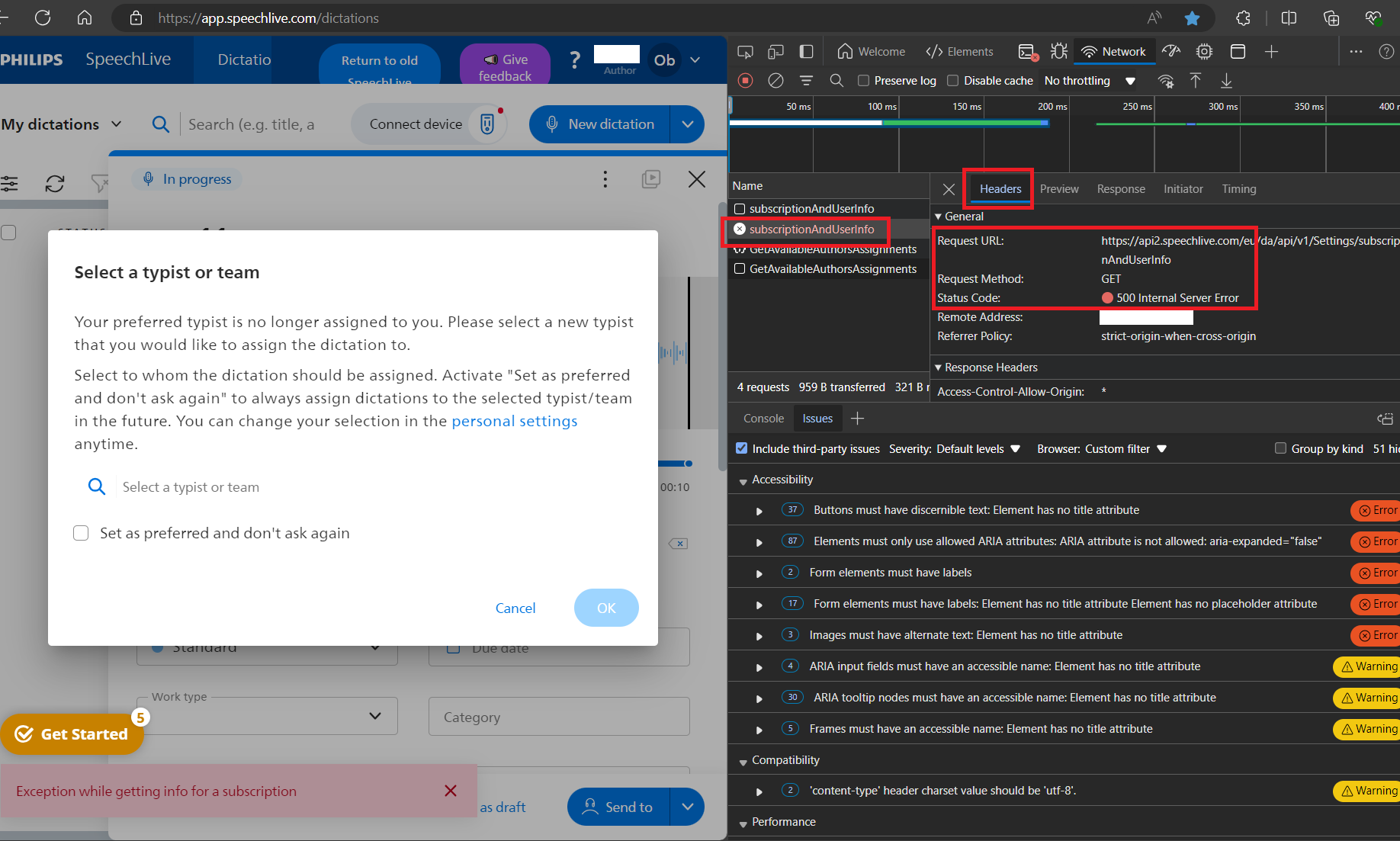1400x841 pixels.
Task: Open DevTools help question icon
Action: pyautogui.click(x=1386, y=52)
